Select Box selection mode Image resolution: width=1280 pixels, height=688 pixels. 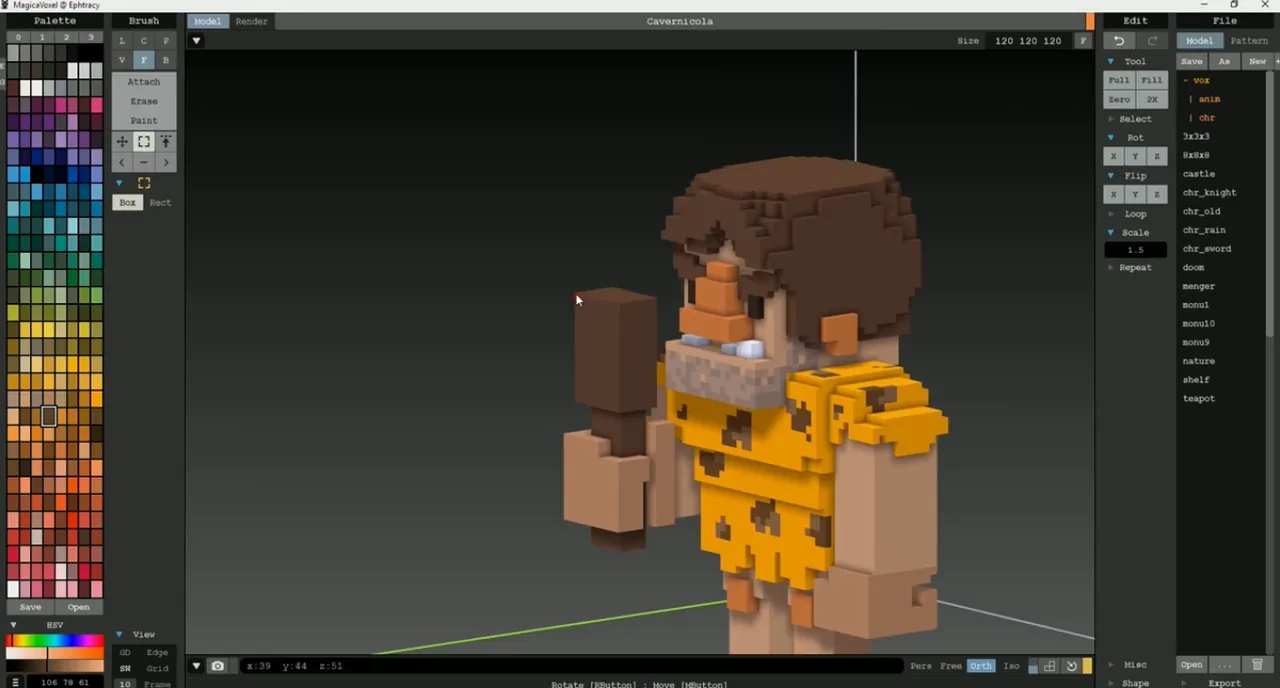pos(127,203)
